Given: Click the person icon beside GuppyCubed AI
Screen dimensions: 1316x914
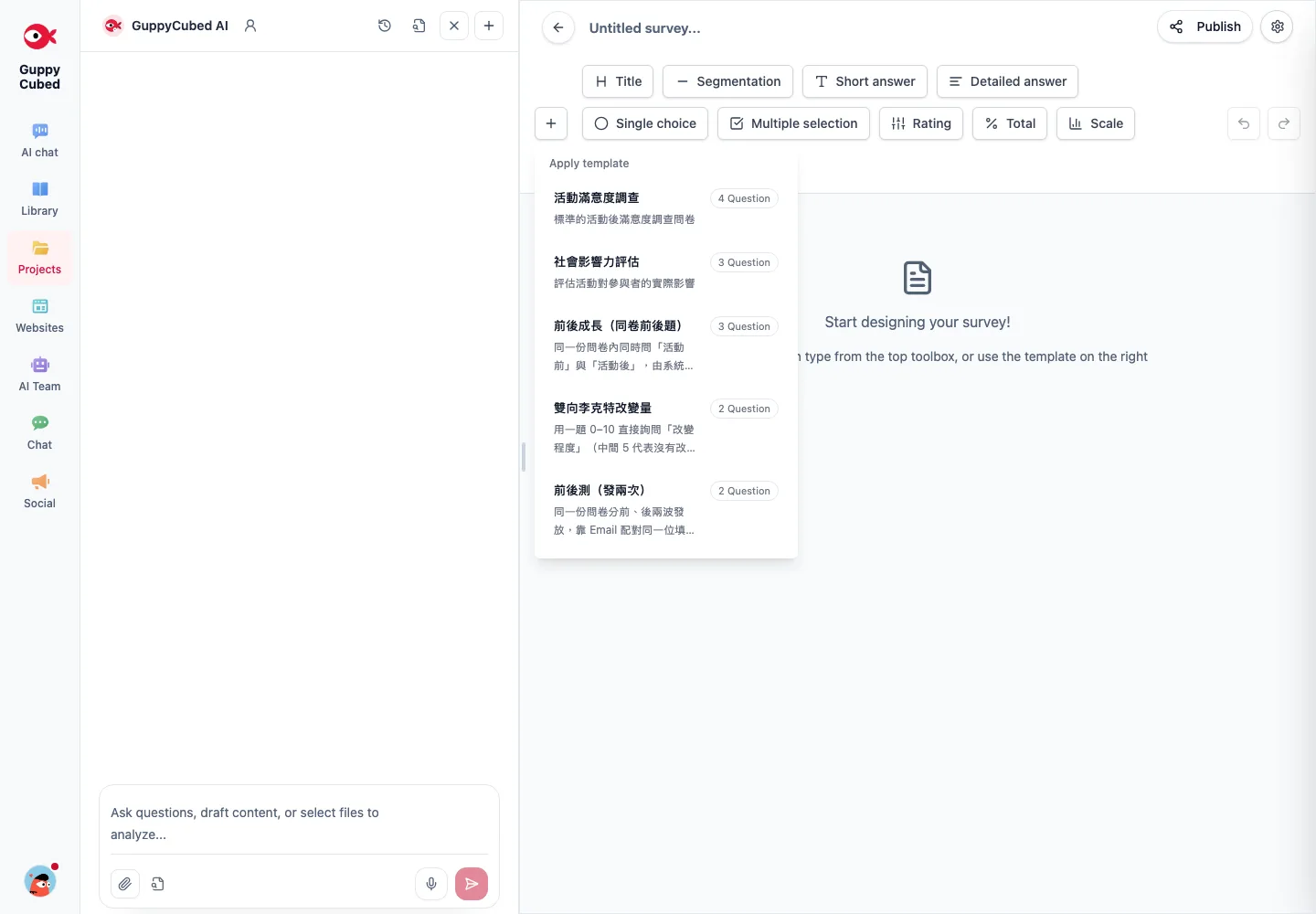Looking at the screenshot, I should (x=250, y=26).
